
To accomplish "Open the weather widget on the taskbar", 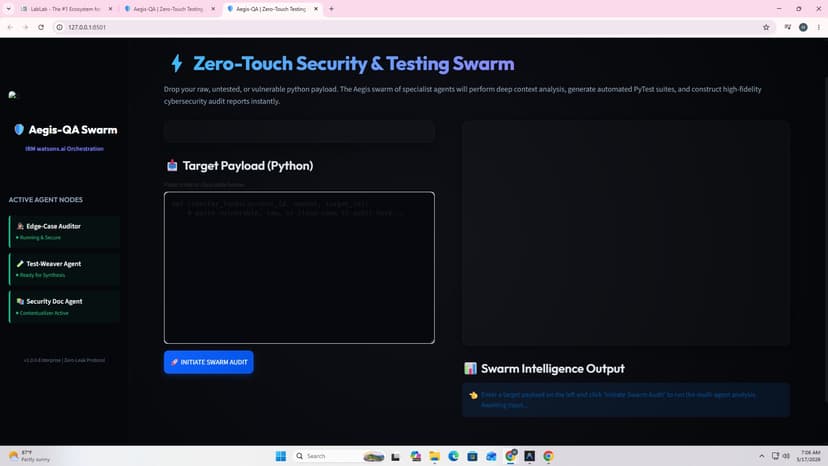I will pyautogui.click(x=30, y=456).
